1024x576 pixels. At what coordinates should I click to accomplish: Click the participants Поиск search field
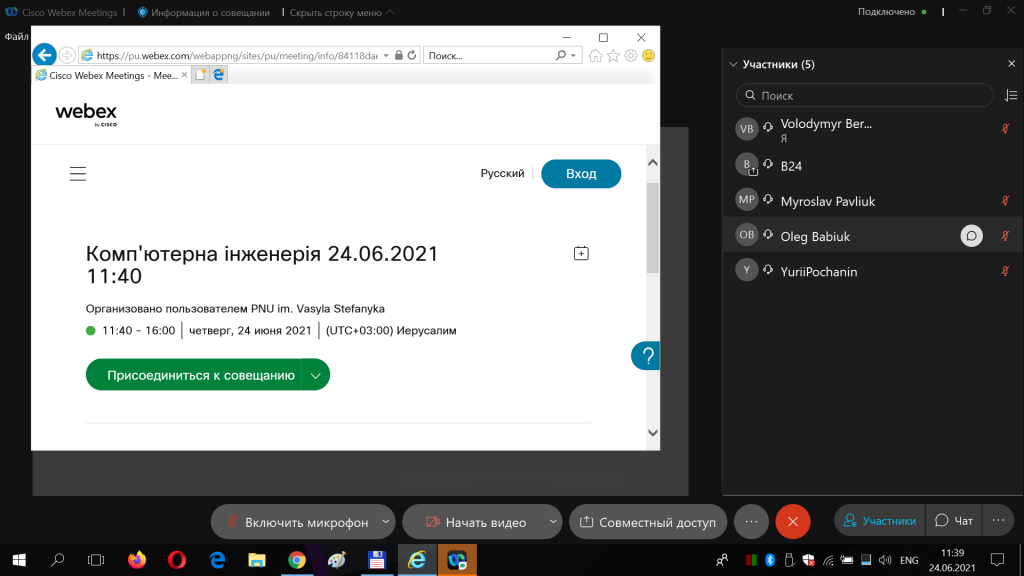[864, 95]
